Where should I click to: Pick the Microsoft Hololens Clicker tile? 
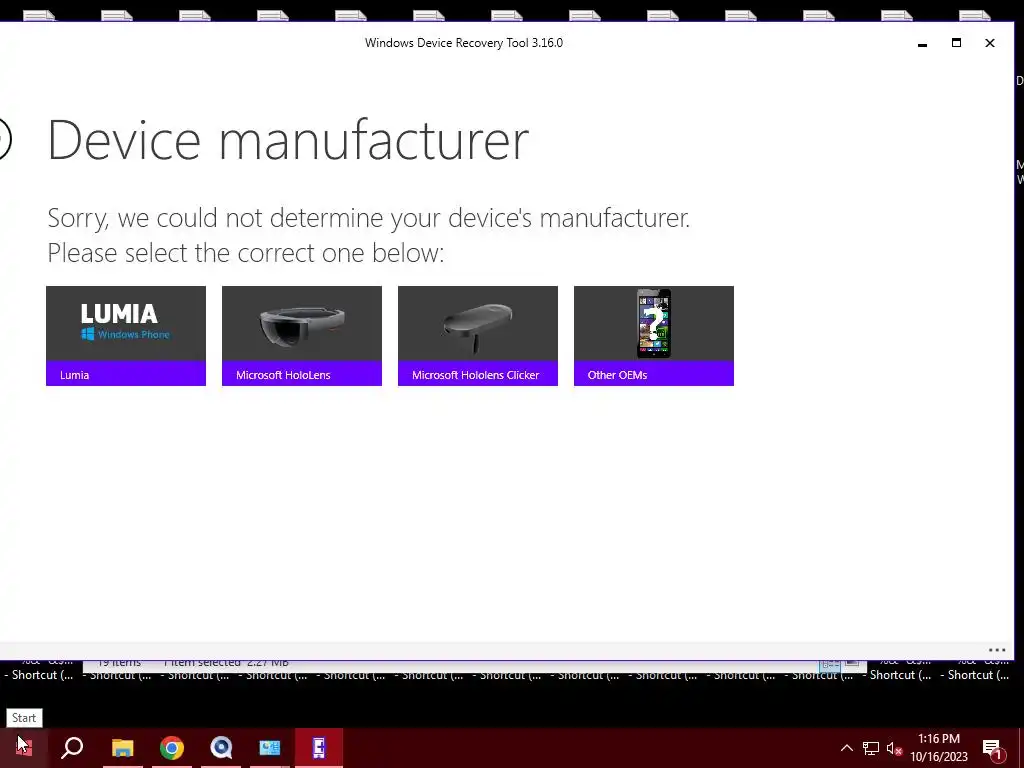pos(478,336)
